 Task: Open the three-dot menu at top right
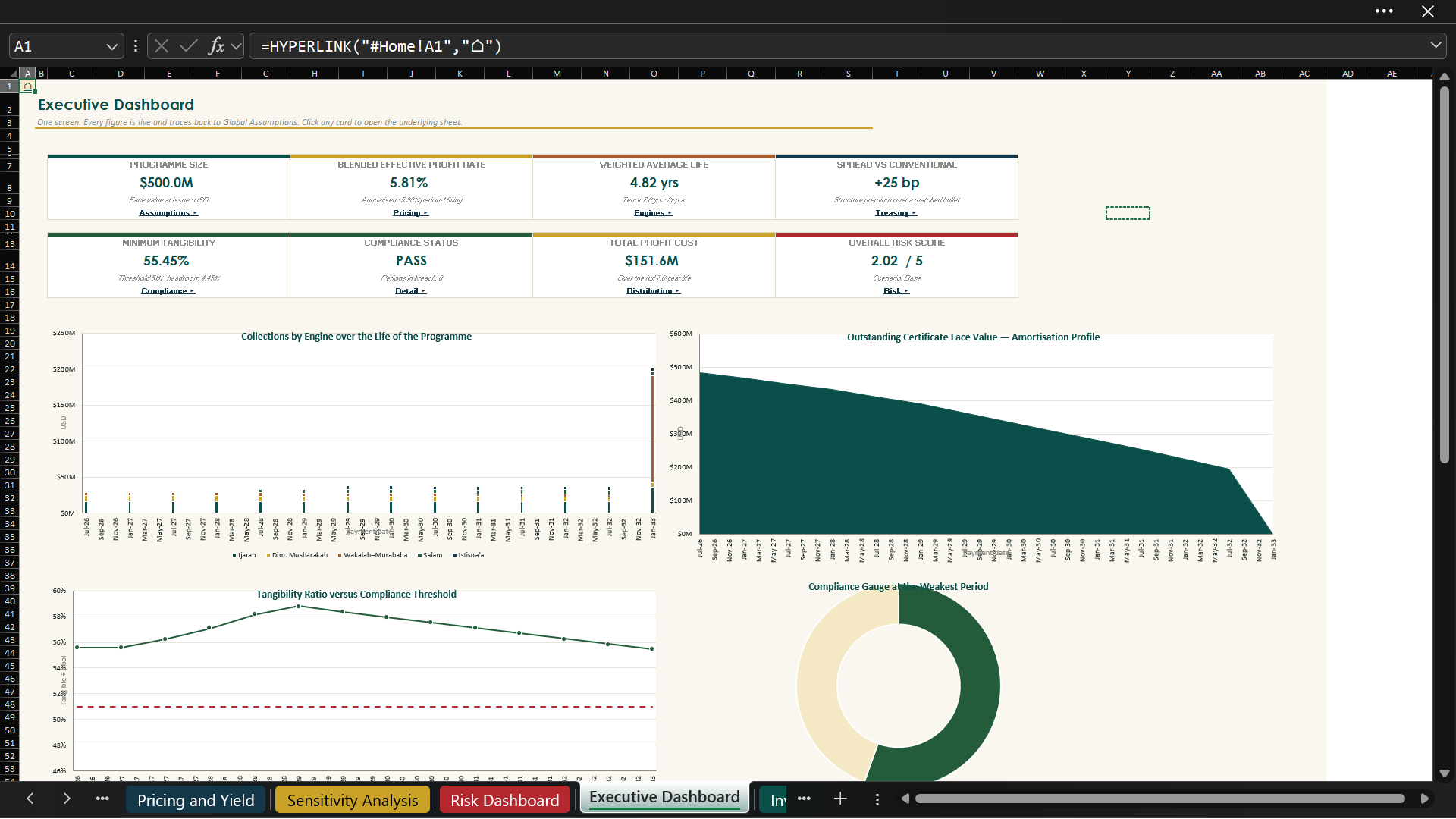[1384, 11]
